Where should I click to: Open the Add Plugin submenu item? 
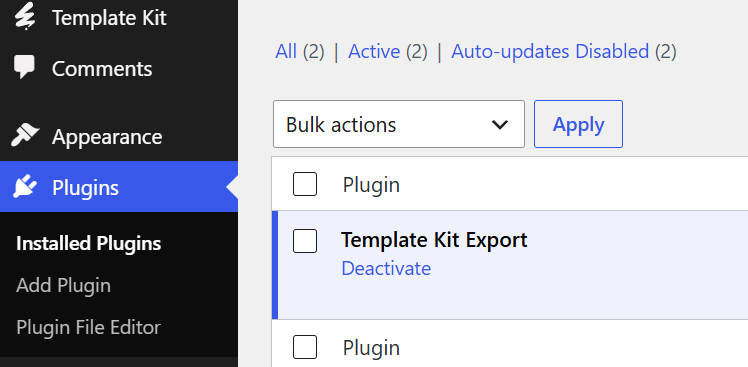[63, 285]
